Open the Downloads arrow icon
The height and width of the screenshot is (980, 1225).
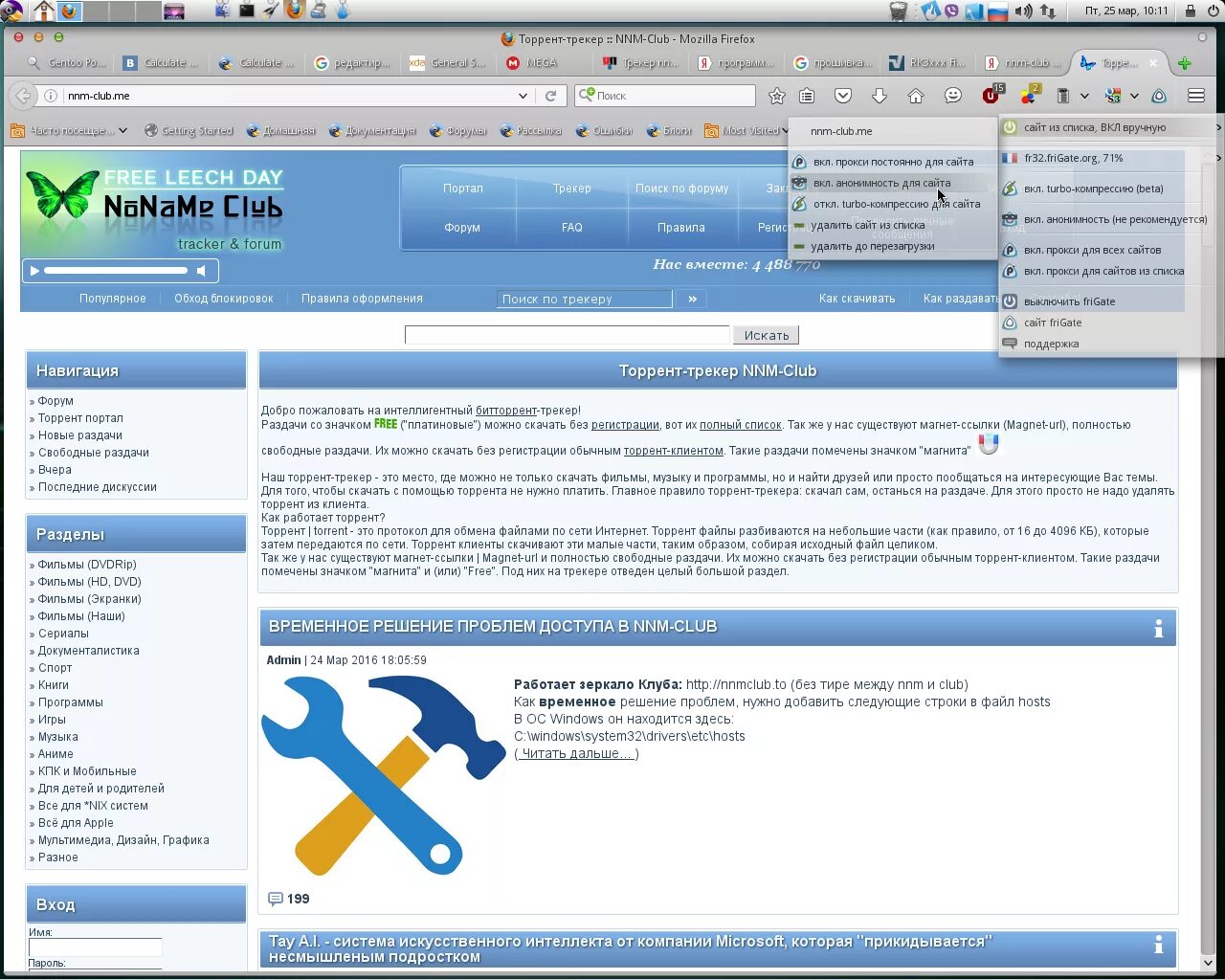(880, 96)
